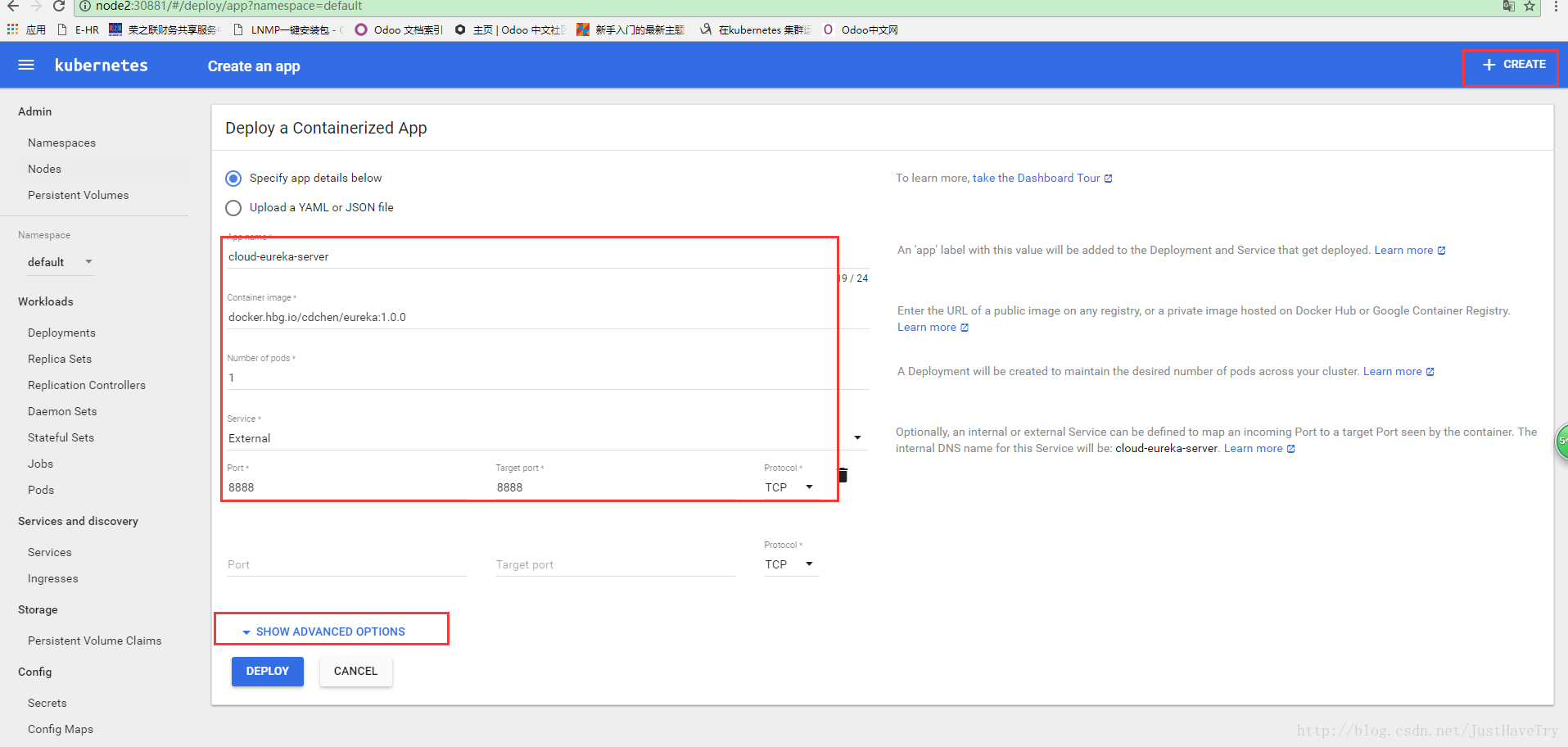Image resolution: width=1568 pixels, height=747 pixels.
Task: Click the trash icon beside the port row
Action: (843, 475)
